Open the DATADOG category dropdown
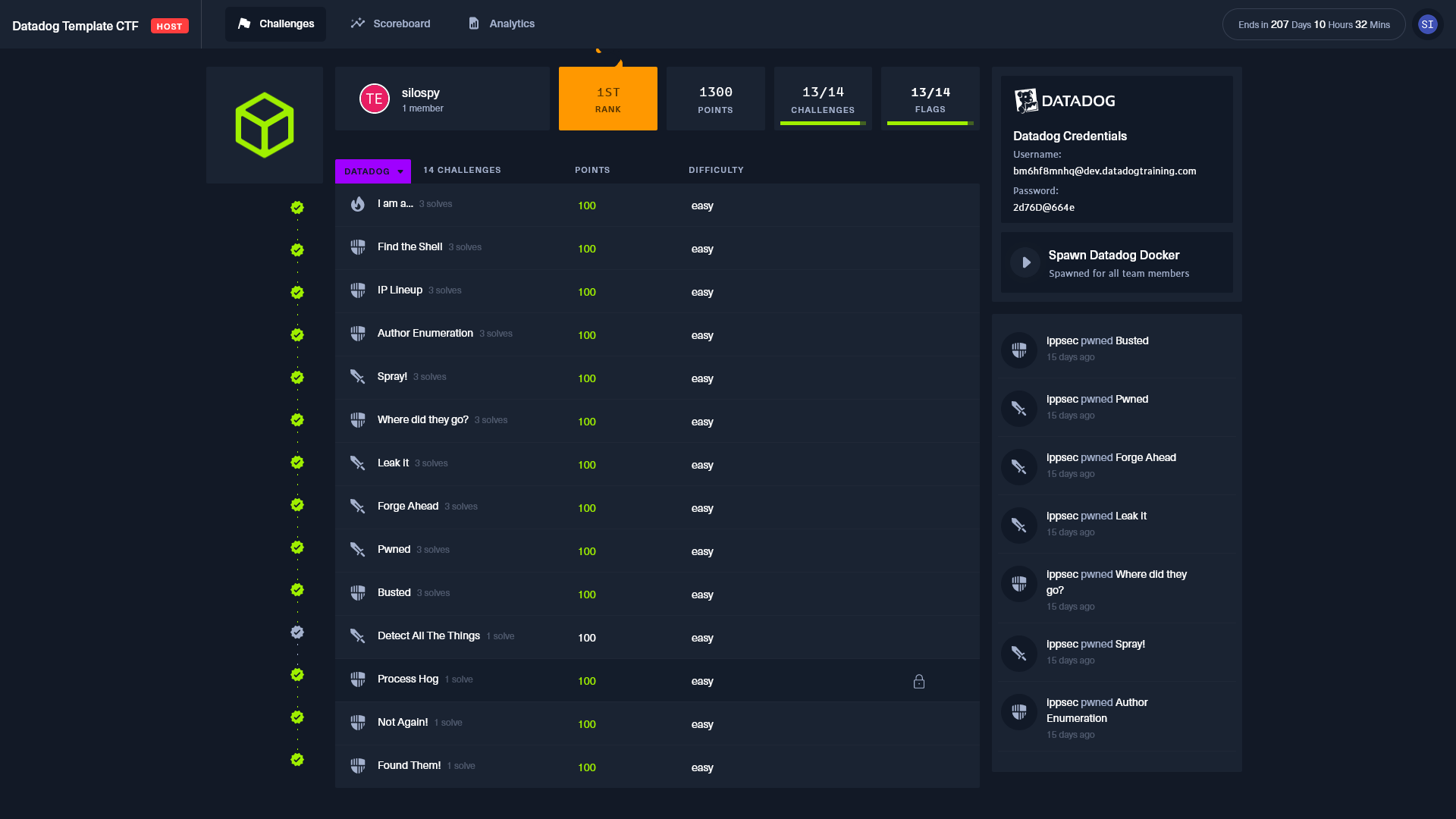Screen dimensions: 1456x819 (372, 171)
